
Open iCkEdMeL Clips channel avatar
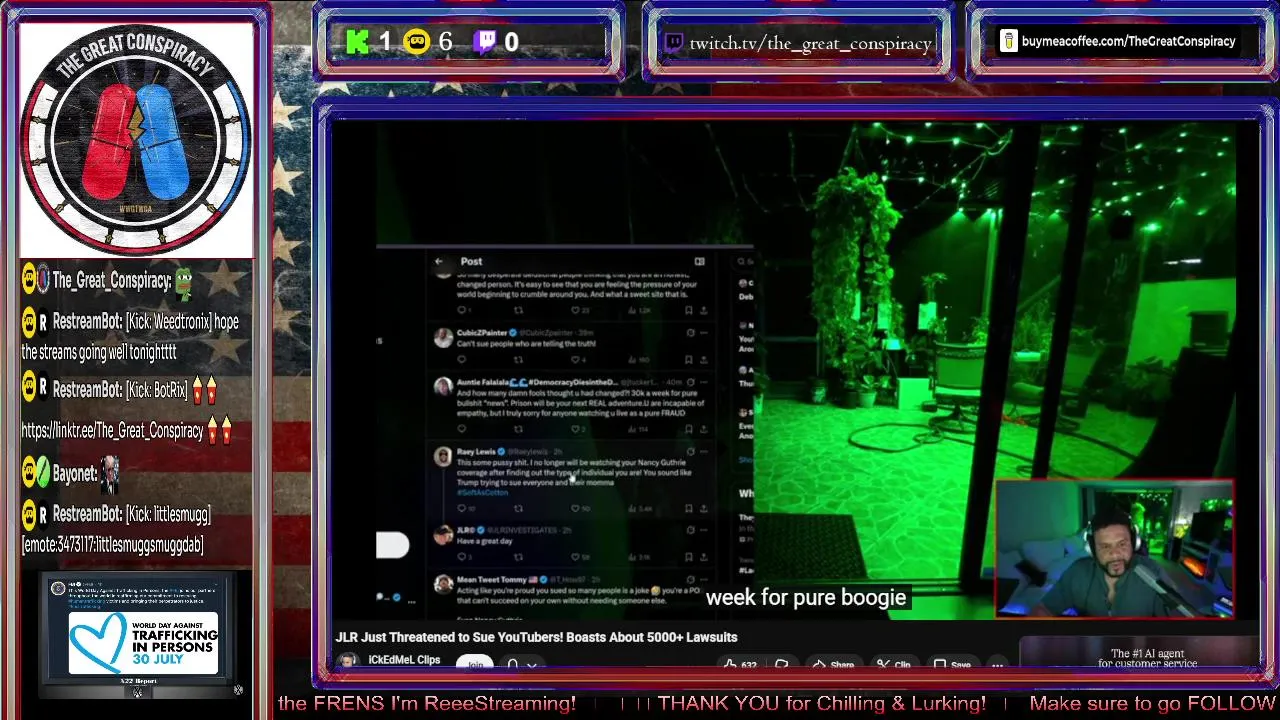click(x=348, y=661)
